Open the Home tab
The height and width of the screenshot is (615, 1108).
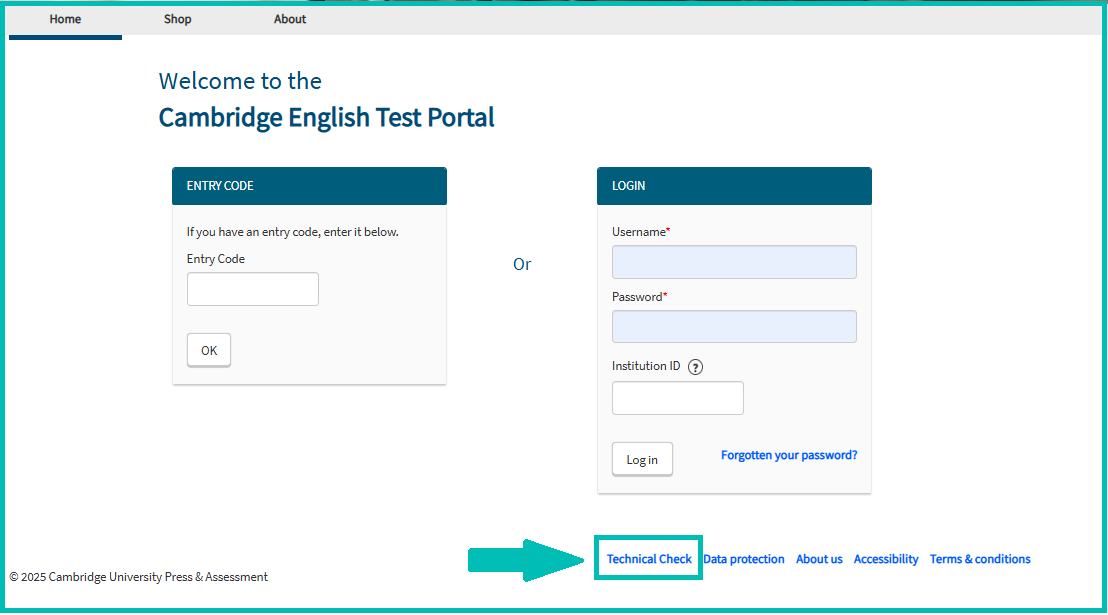65,20
